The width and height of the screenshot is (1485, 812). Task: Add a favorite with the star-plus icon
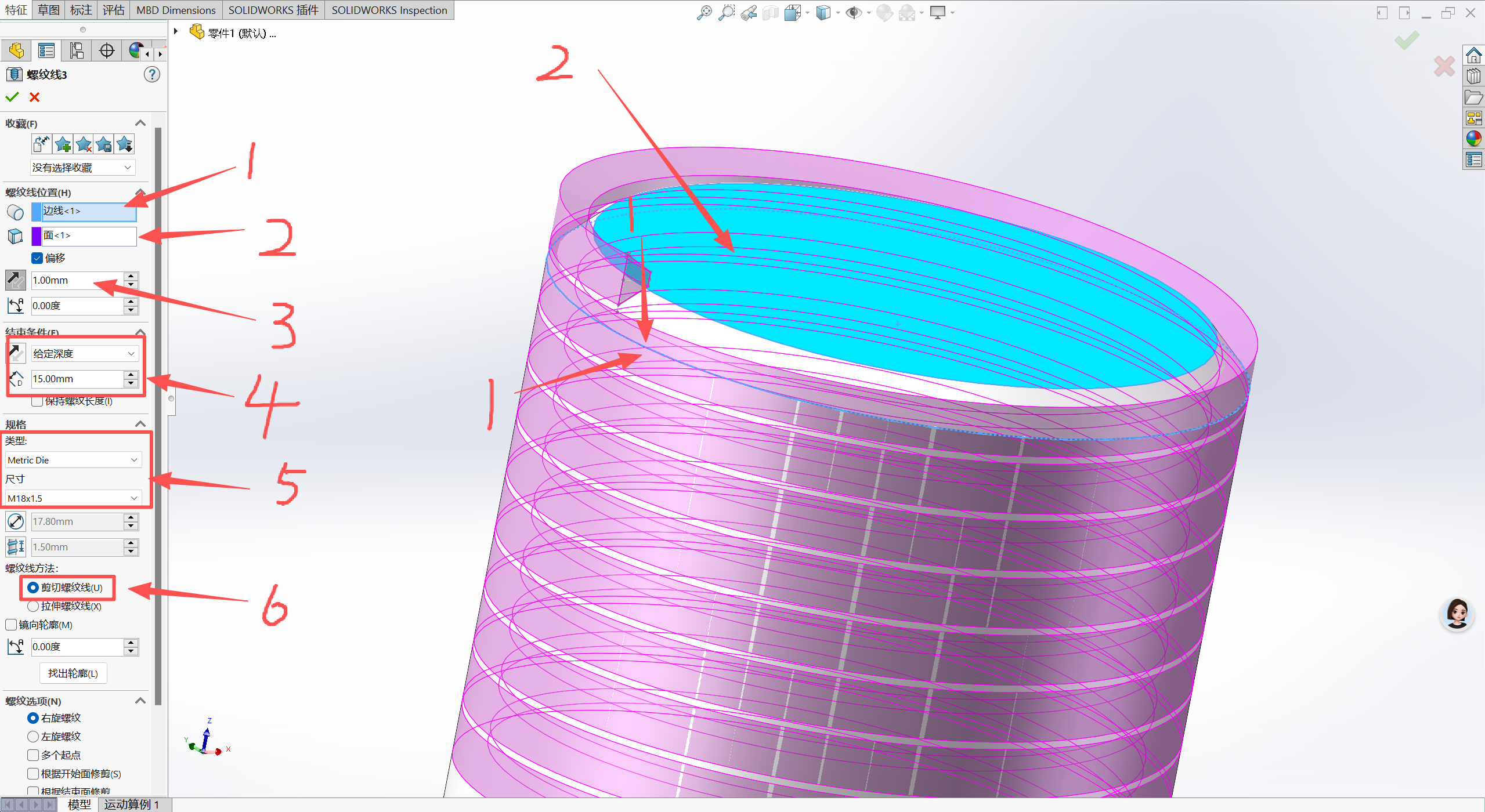[63, 144]
